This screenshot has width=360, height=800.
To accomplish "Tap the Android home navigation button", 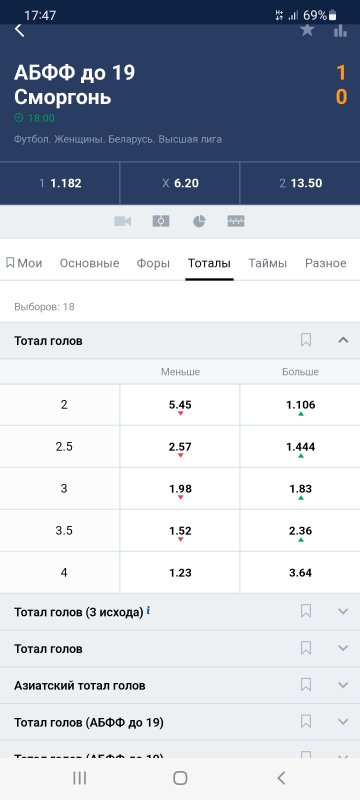I will pyautogui.click(x=180, y=778).
